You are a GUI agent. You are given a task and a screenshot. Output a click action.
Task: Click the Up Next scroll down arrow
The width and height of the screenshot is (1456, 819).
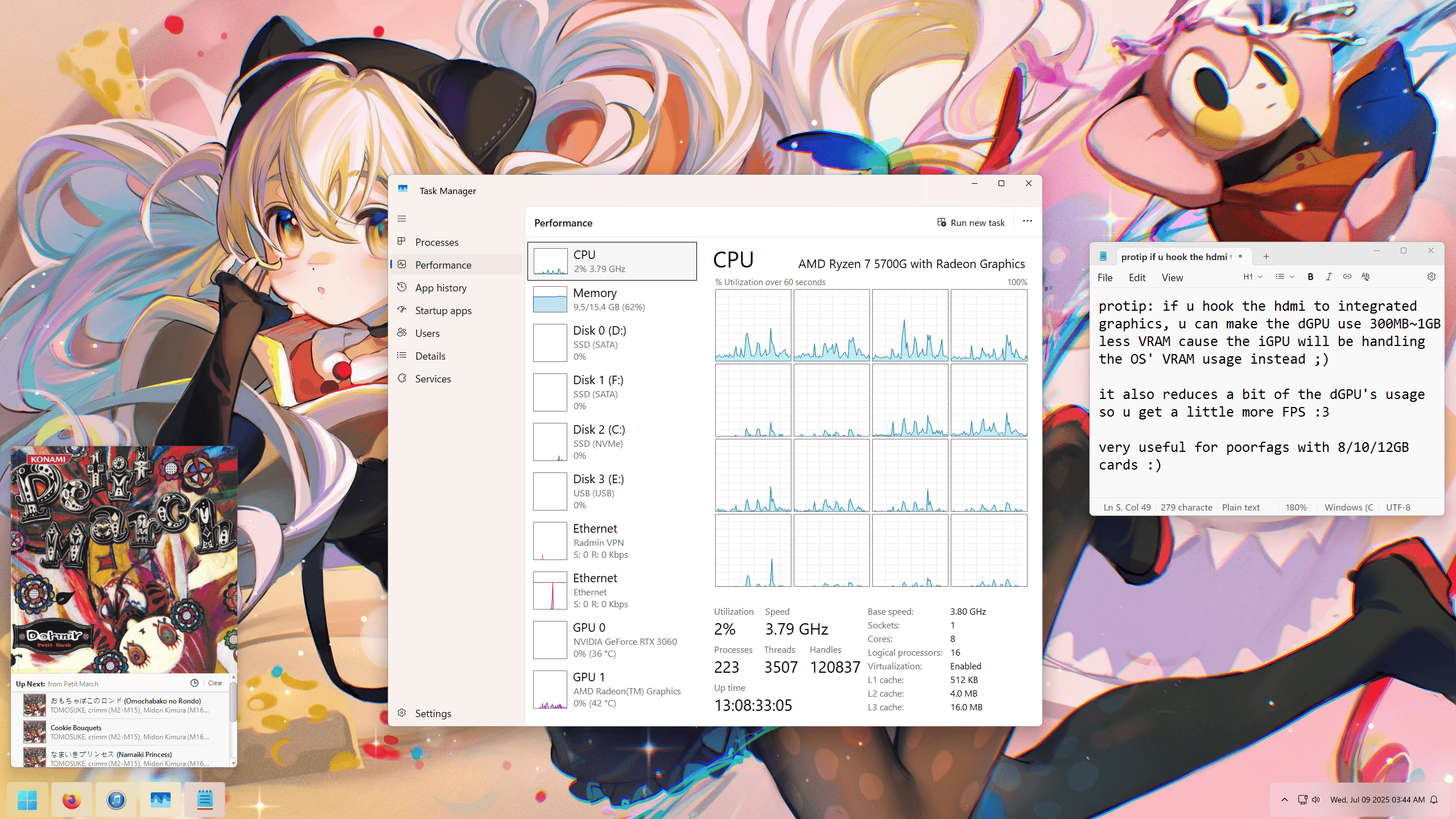233,763
